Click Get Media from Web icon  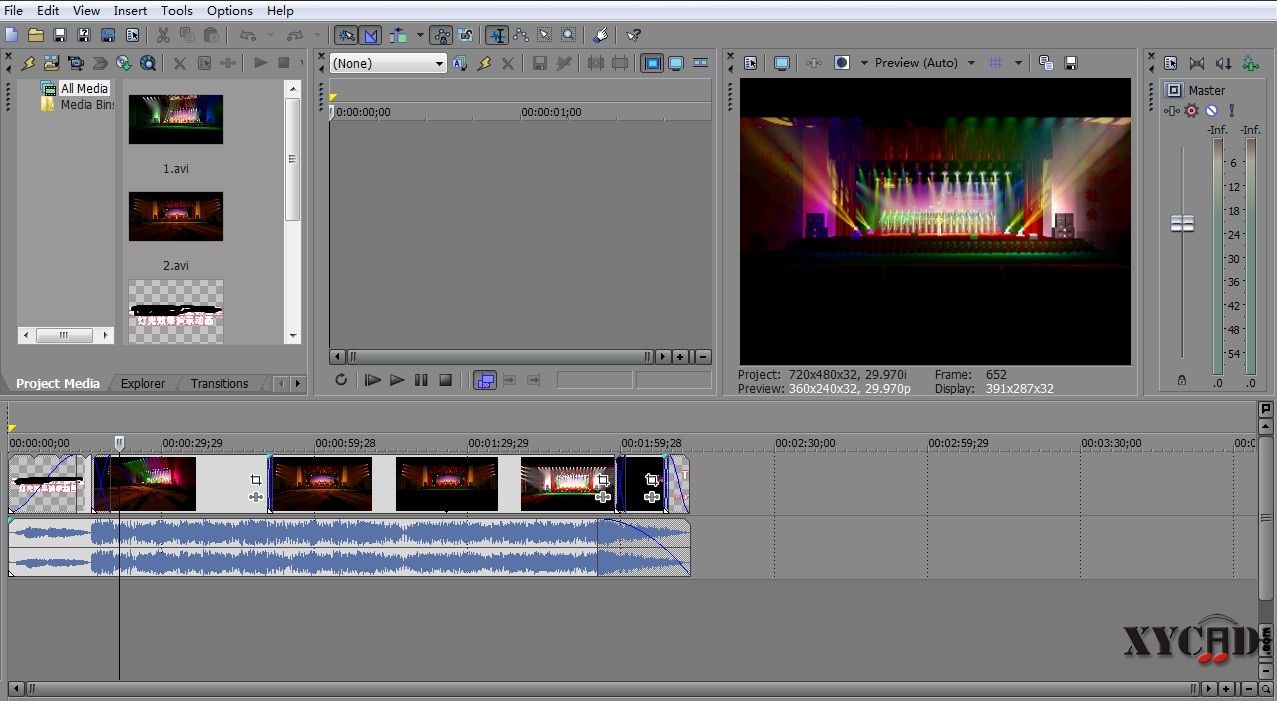[x=148, y=63]
